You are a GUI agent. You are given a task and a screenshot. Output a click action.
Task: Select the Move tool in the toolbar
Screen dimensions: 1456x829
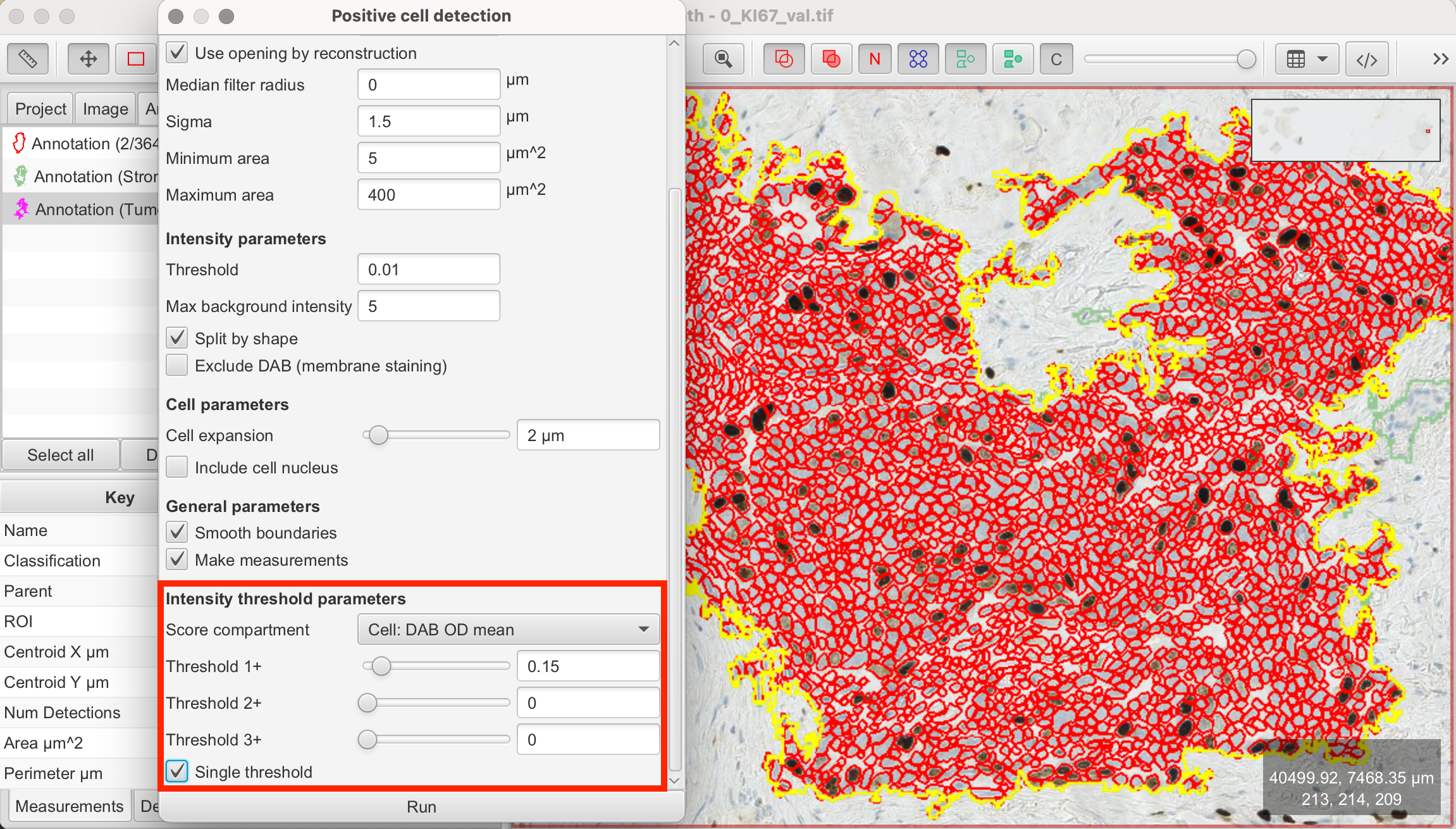pos(88,58)
